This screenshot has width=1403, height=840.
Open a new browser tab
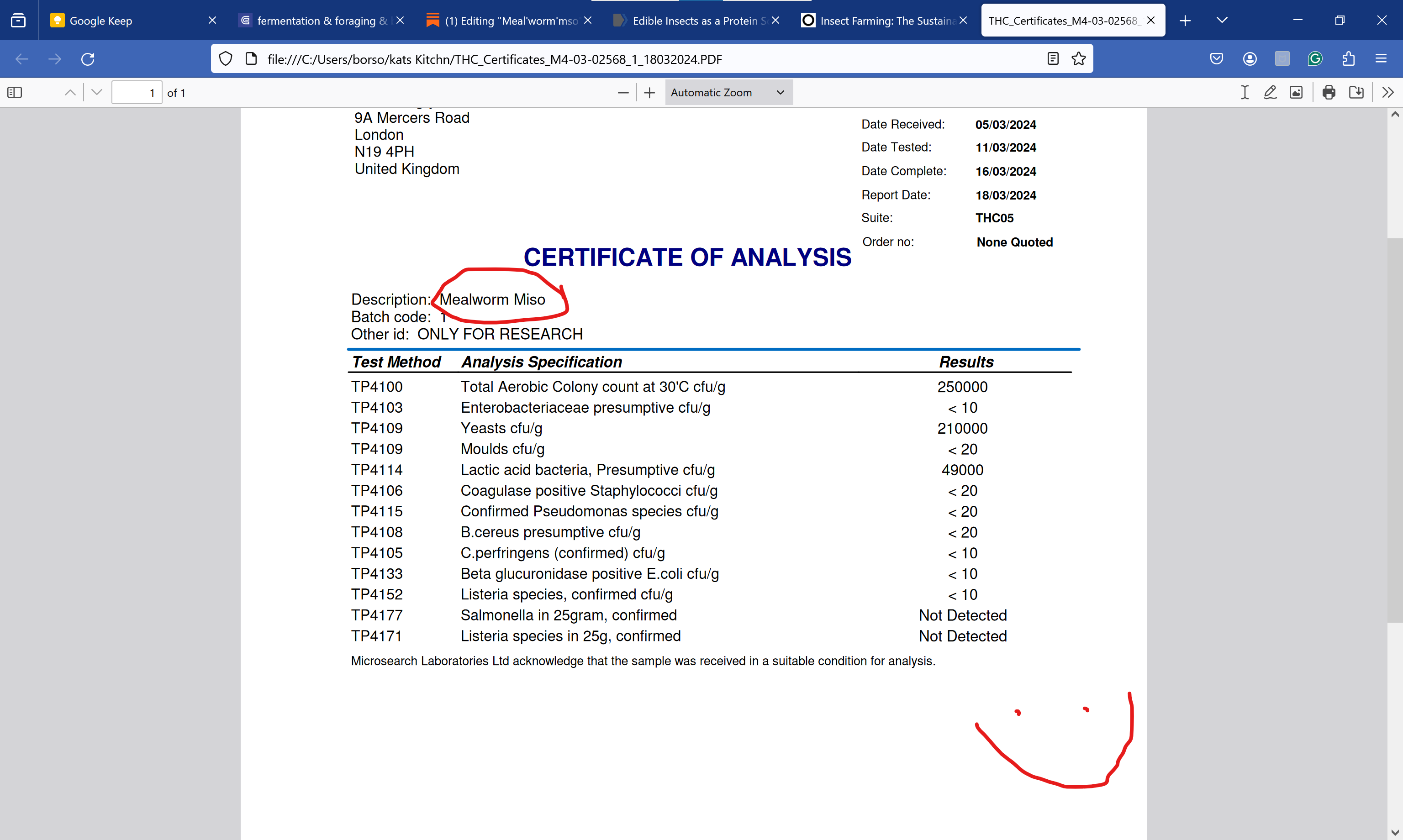point(1185,21)
